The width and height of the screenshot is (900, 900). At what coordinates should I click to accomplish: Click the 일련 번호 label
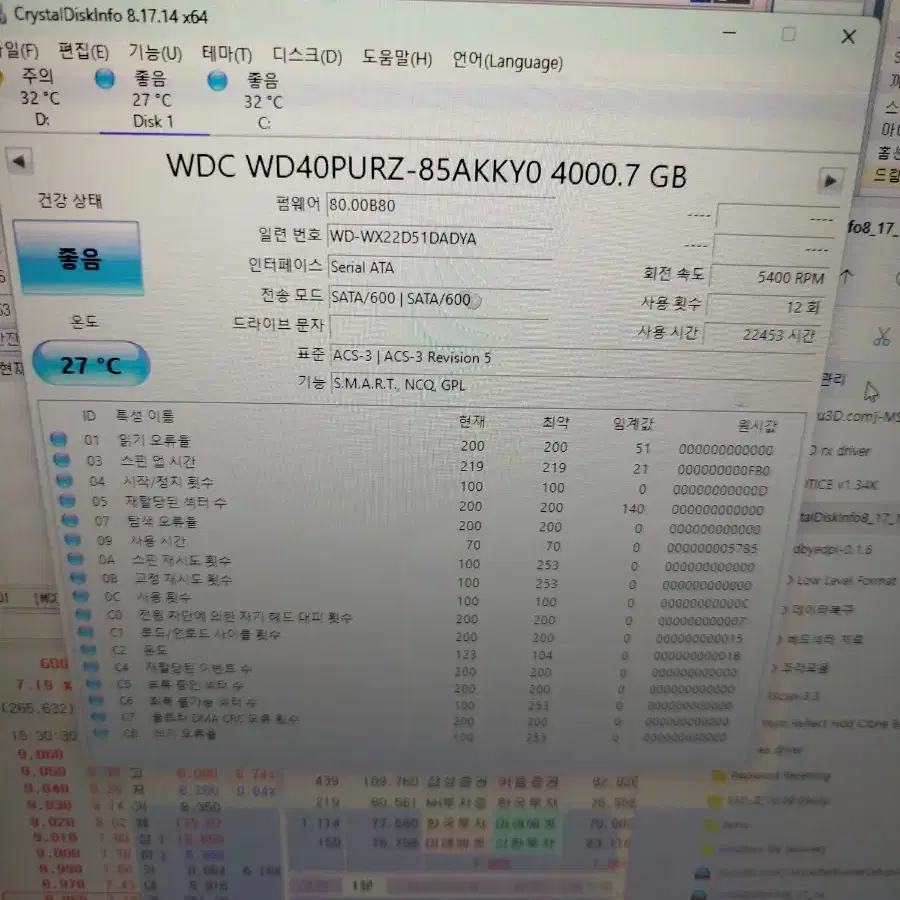pyautogui.click(x=289, y=234)
